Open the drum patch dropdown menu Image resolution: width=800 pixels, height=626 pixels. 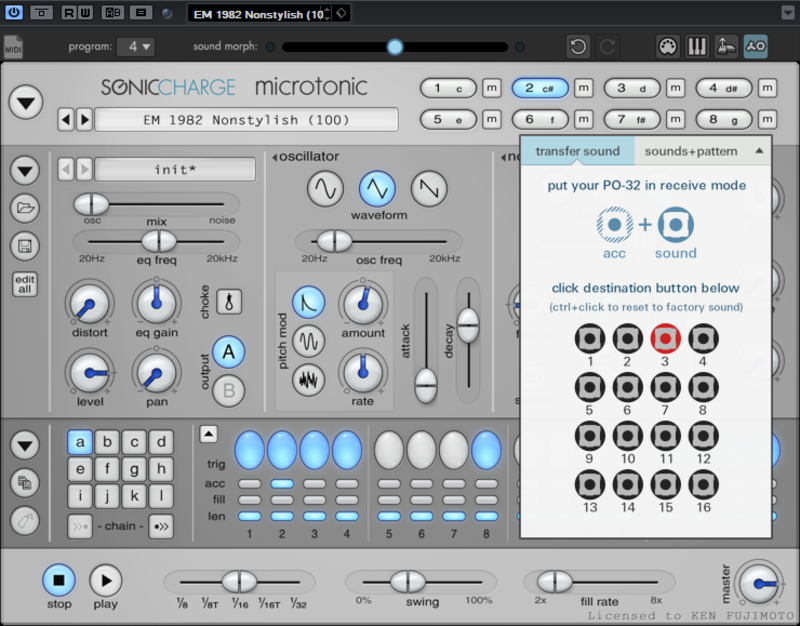coord(25,170)
